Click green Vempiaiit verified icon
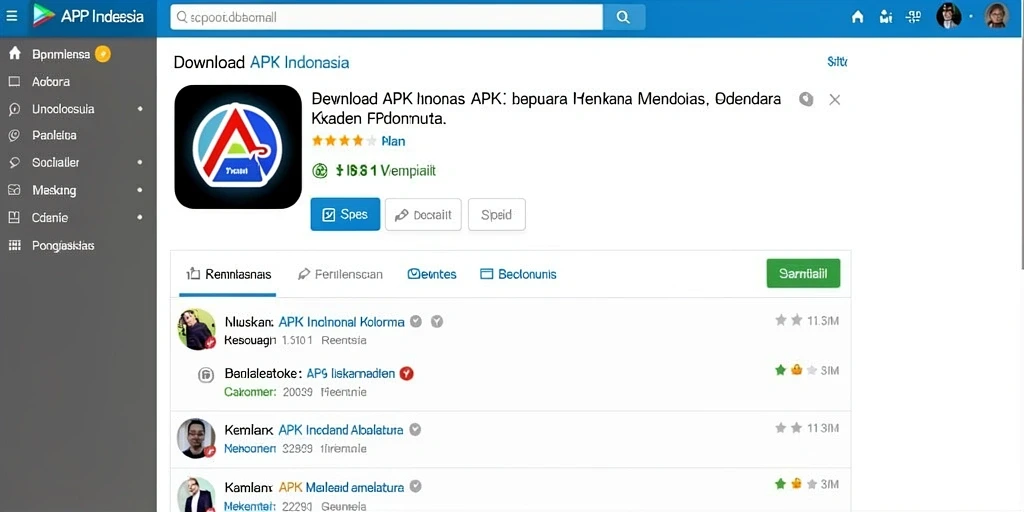Viewport: 1024px width, 512px height. 320,171
